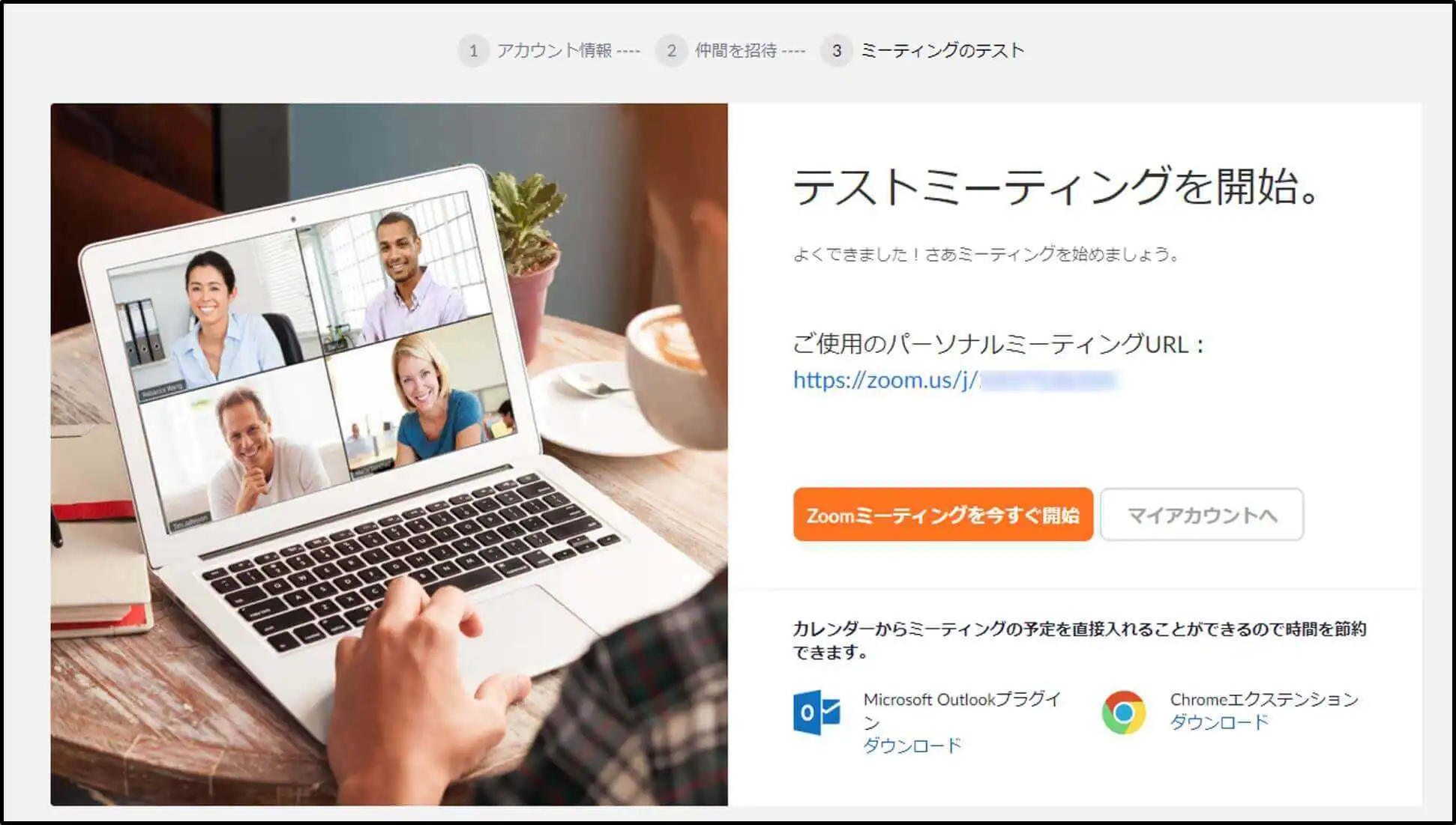Select the アカウント情報 step label
This screenshot has width=1456, height=825.
[x=555, y=51]
